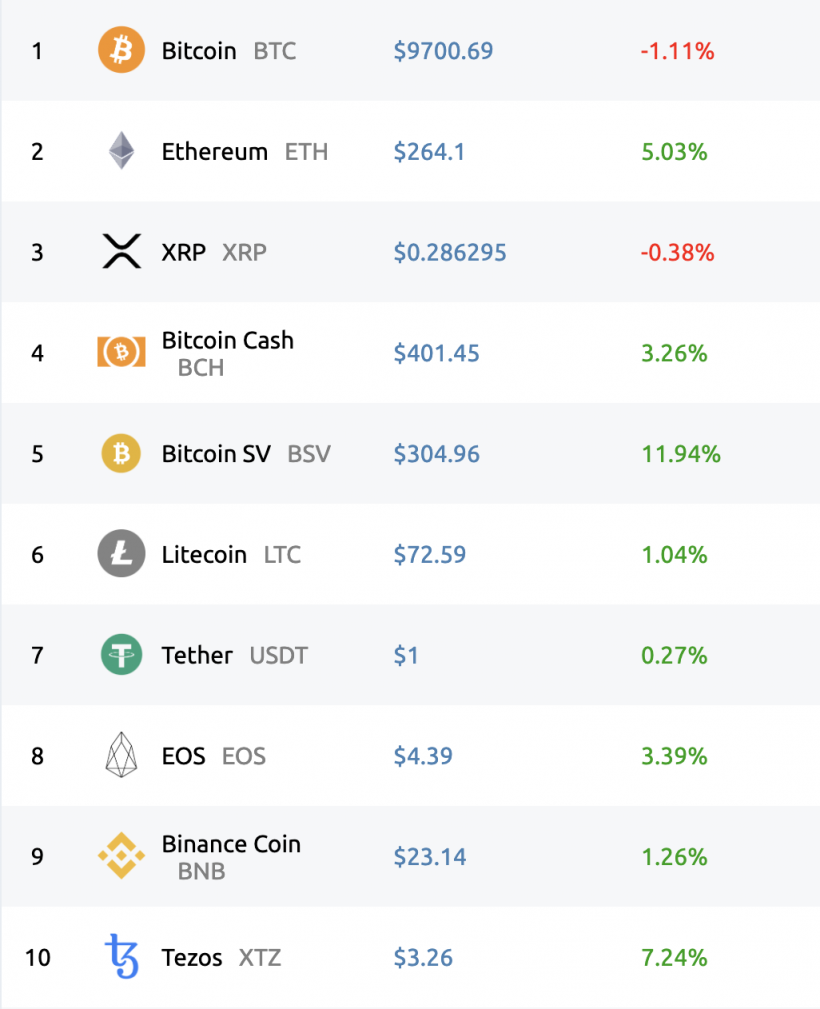Screen dimensions: 820x1009
Task: Click the Binance Coin price $23.14
Action: (x=429, y=857)
